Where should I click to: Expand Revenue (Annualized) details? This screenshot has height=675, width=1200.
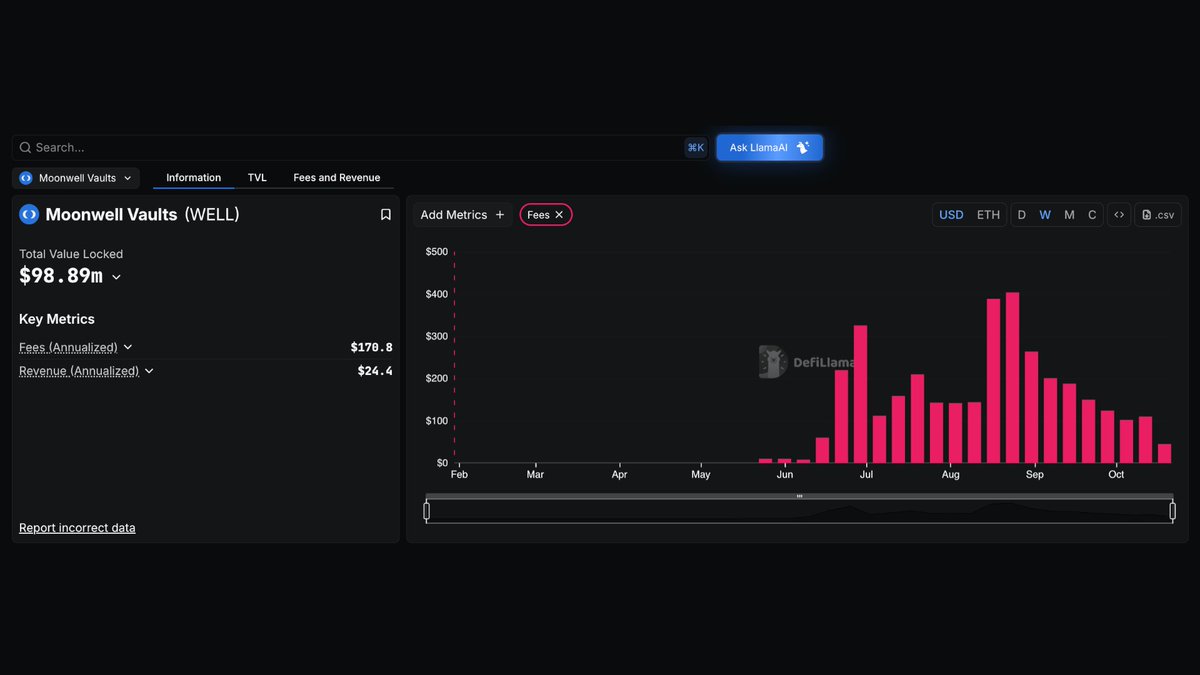coord(149,371)
